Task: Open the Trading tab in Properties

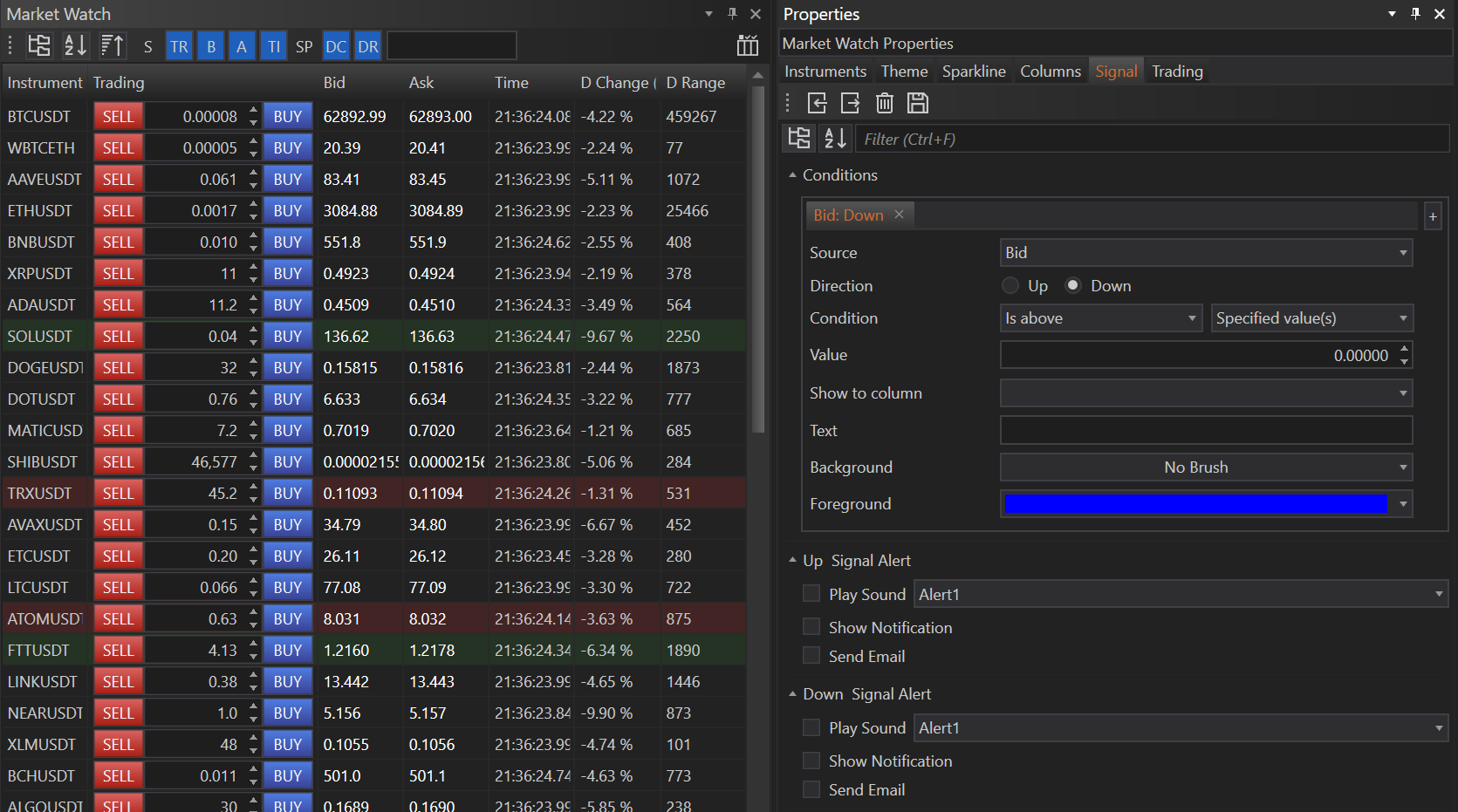Action: [1176, 72]
